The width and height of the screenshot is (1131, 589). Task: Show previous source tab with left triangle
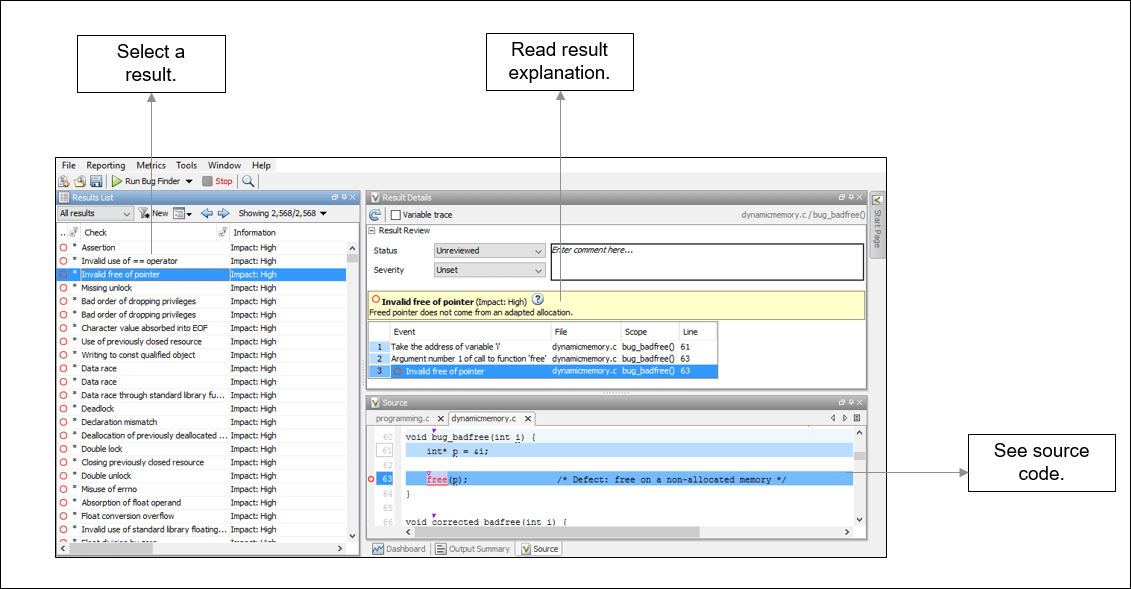pyautogui.click(x=833, y=418)
